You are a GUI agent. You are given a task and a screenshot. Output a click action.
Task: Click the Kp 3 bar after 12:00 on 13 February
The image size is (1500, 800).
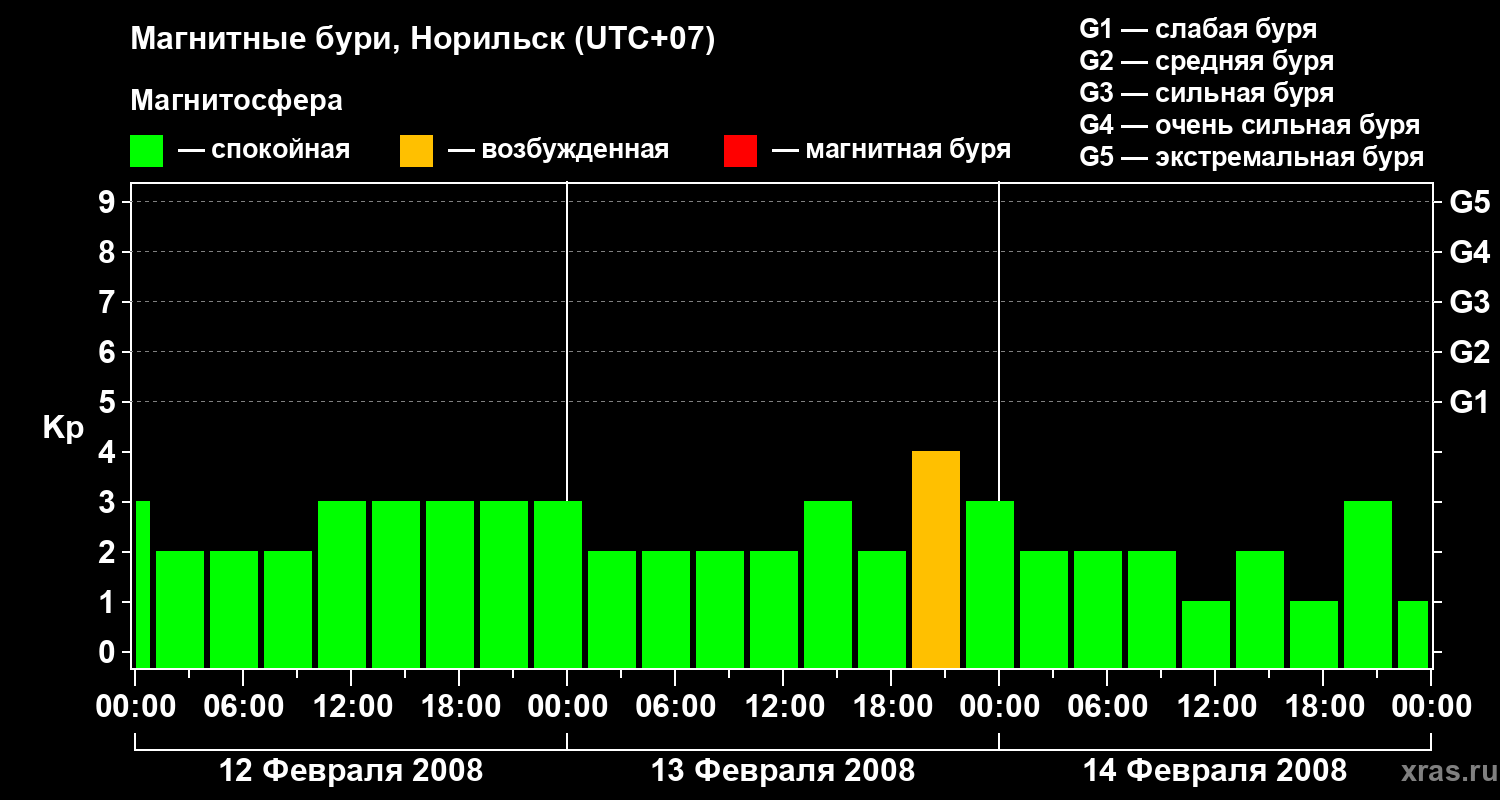pyautogui.click(x=828, y=585)
